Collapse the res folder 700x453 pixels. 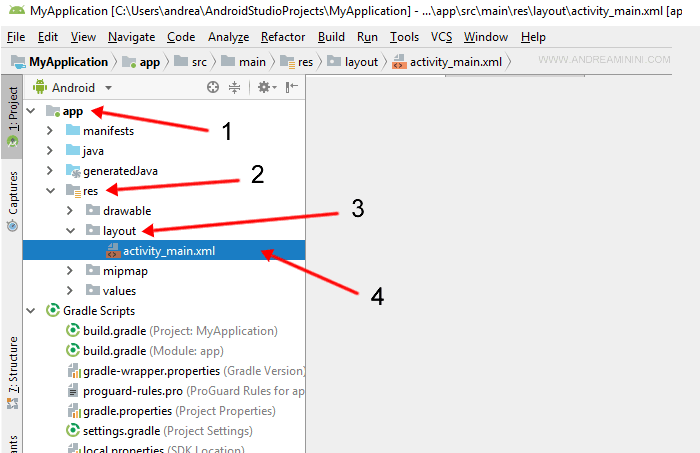pyautogui.click(x=50, y=191)
